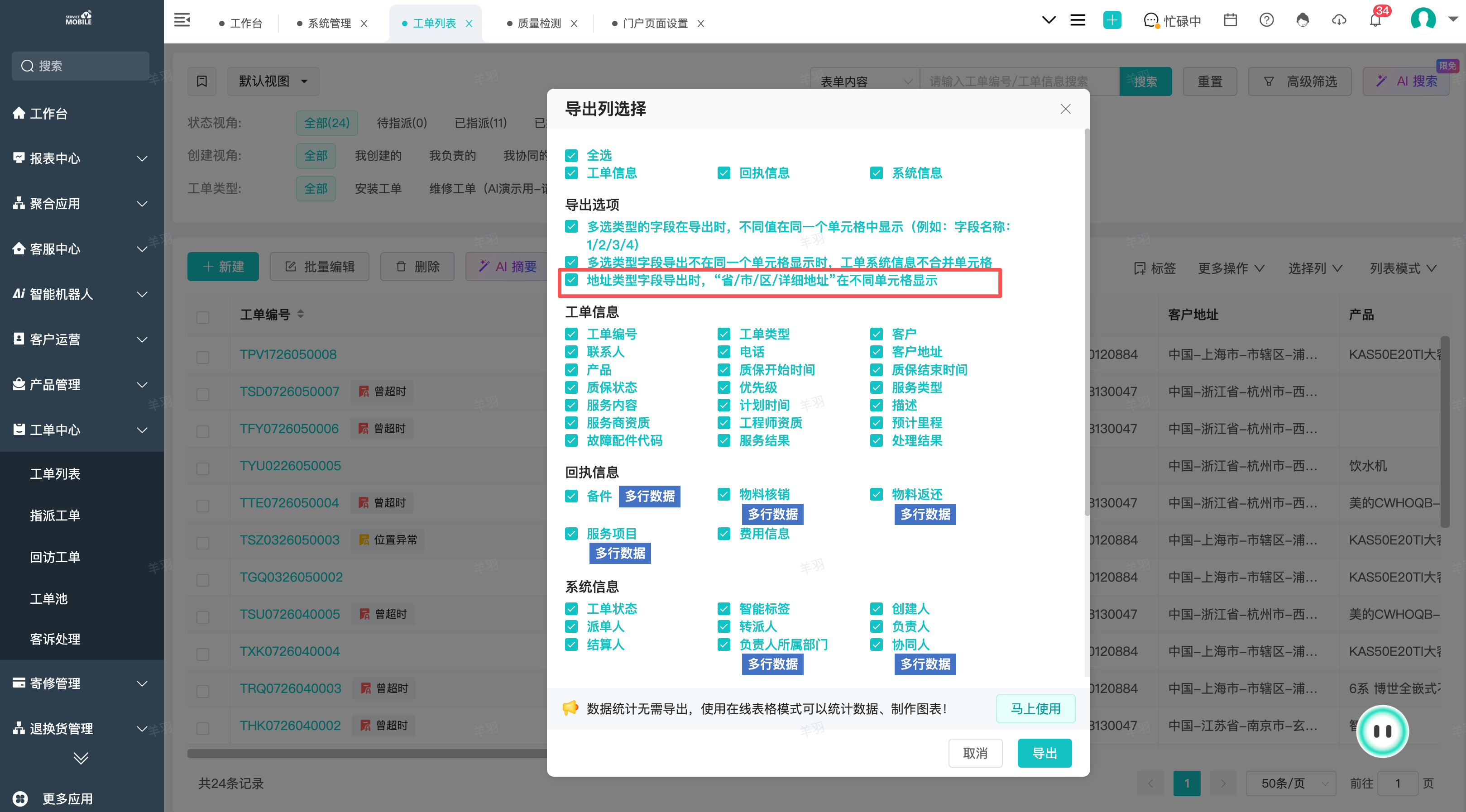The width and height of the screenshot is (1466, 812).
Task: Close the 导出列选择 dialog
Action: (x=1065, y=109)
